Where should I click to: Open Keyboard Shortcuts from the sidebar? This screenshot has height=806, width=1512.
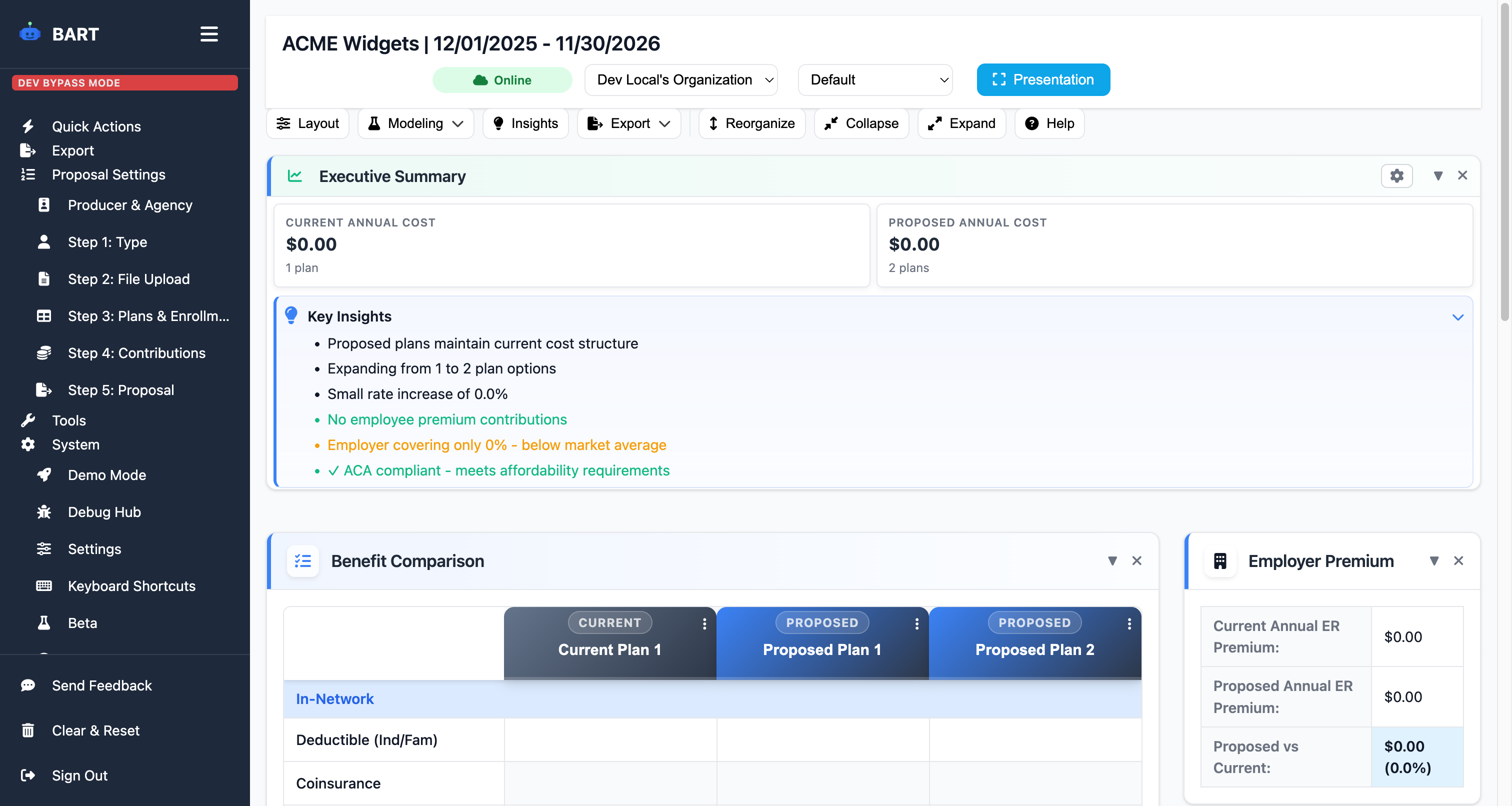click(x=131, y=585)
